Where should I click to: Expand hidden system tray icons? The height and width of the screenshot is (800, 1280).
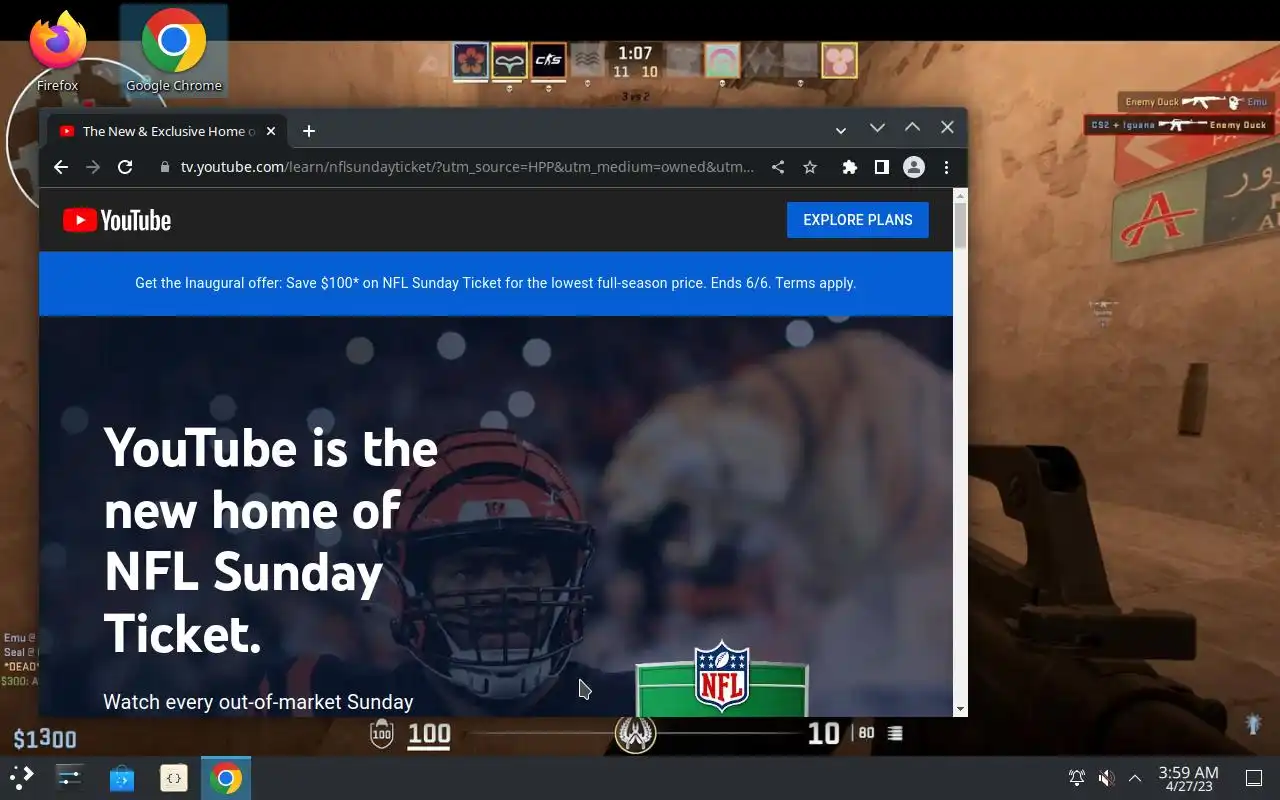click(x=1135, y=778)
